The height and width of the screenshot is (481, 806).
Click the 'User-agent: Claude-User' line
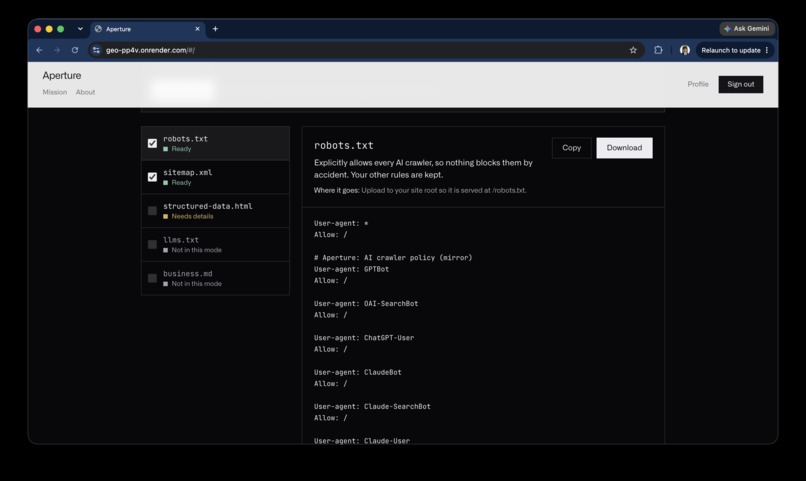click(362, 440)
